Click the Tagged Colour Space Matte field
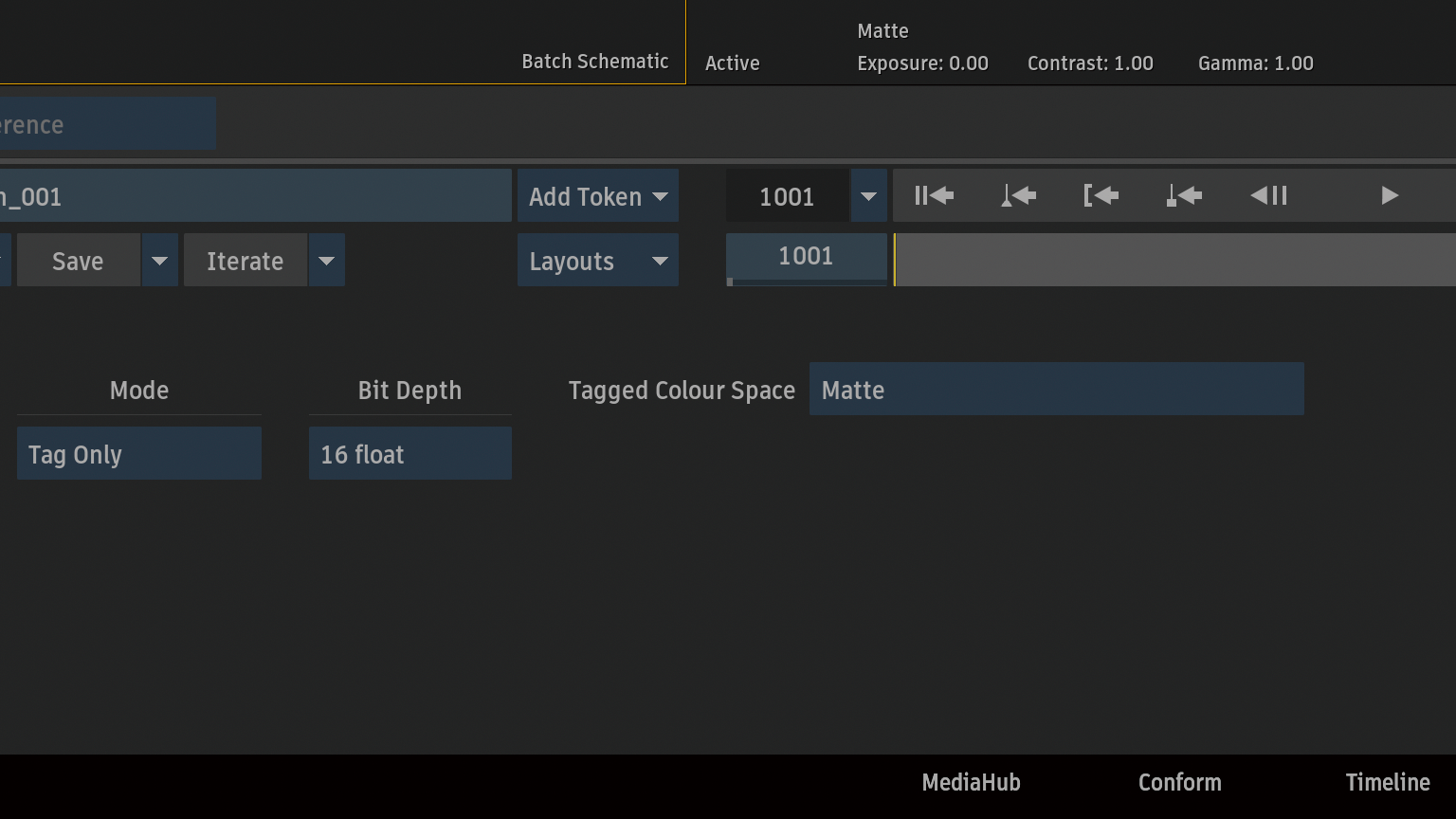This screenshot has height=819, width=1456. pos(1056,390)
